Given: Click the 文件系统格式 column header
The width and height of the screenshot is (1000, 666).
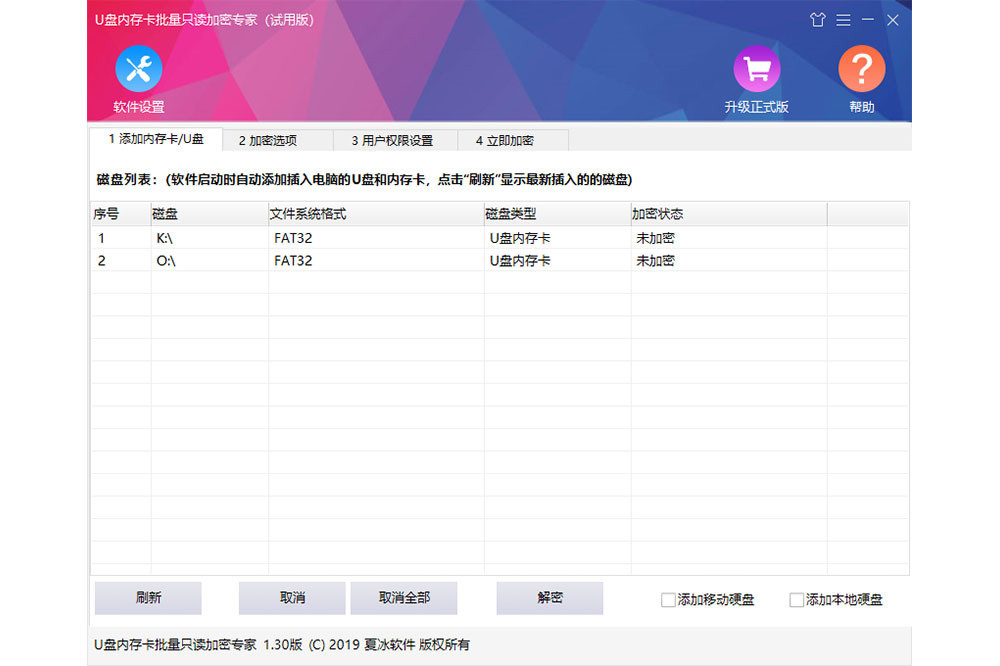Looking at the screenshot, I should 310,213.
